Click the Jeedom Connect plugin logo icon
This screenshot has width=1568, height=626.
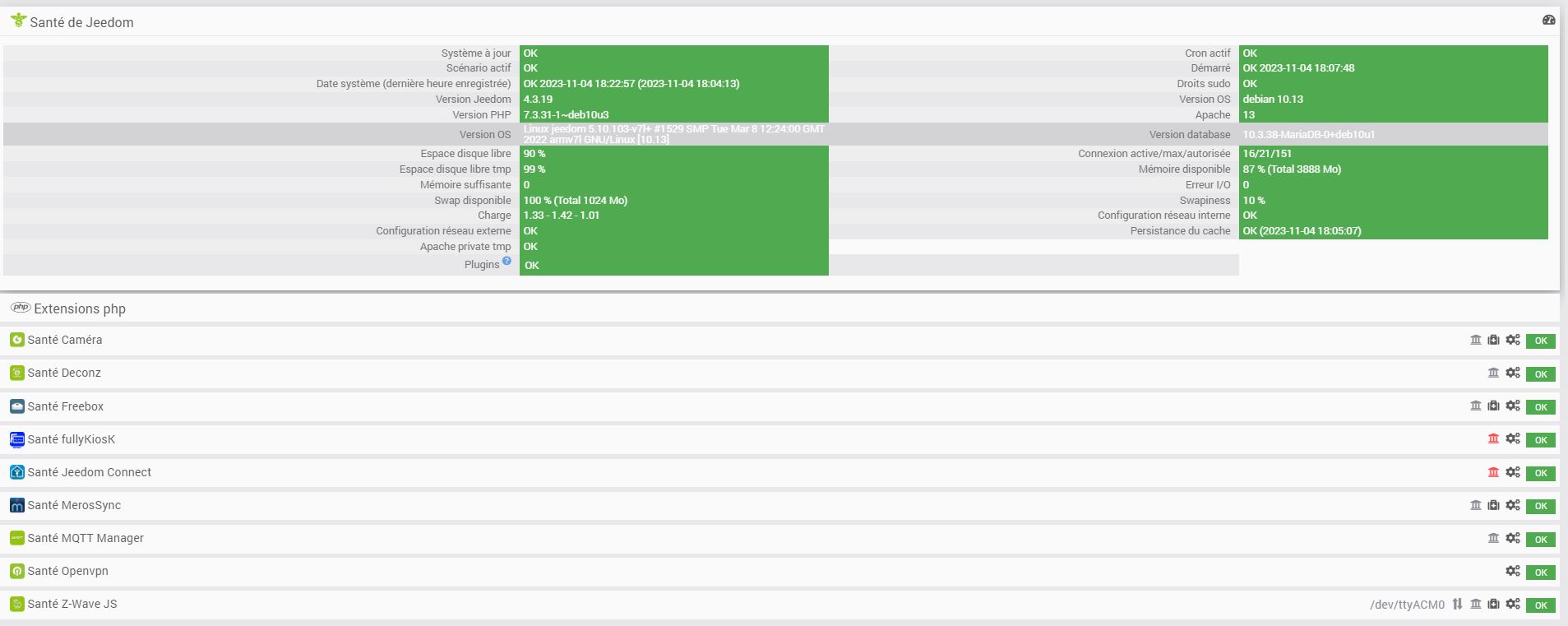pos(17,472)
